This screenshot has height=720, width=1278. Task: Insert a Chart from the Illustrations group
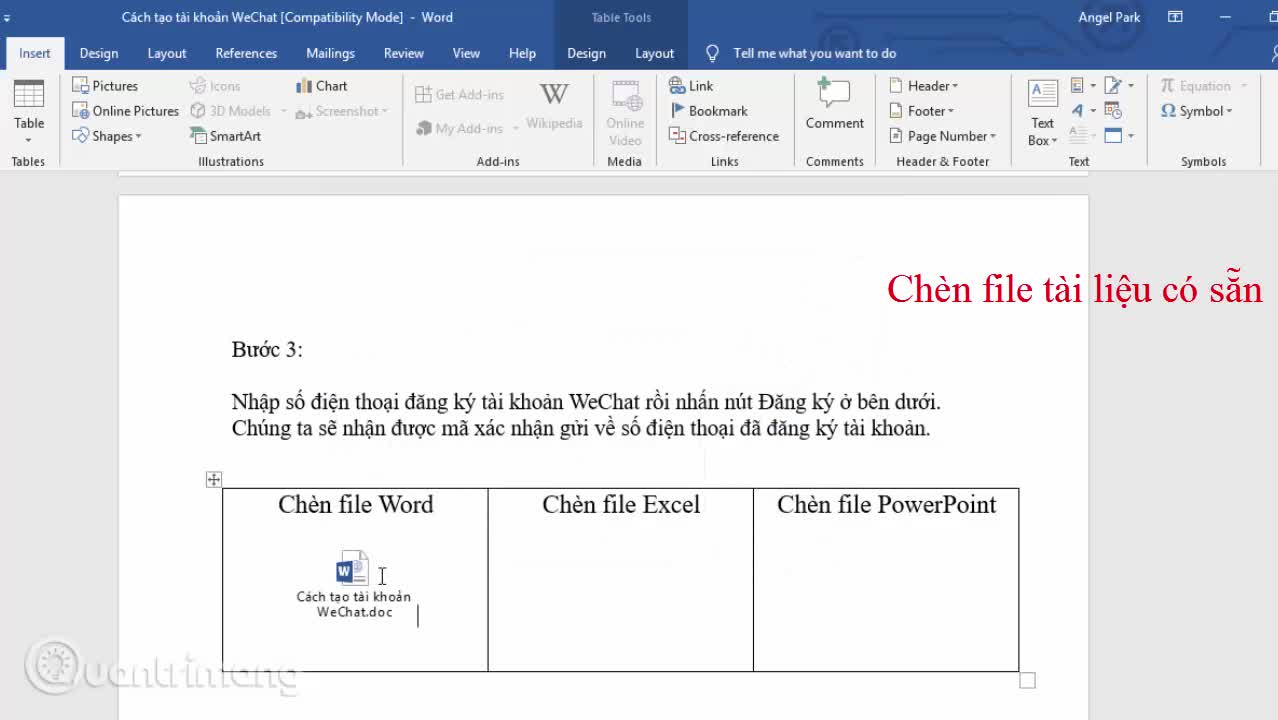point(322,86)
